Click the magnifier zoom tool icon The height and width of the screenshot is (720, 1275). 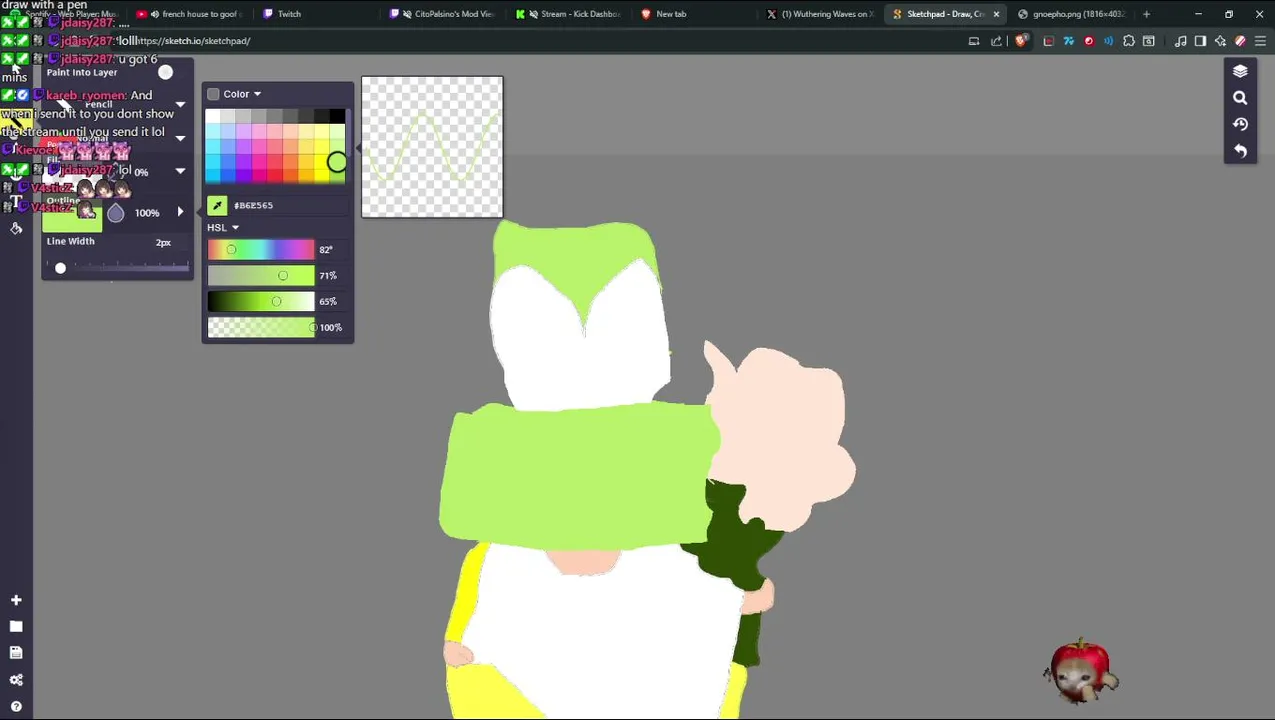pos(1240,98)
